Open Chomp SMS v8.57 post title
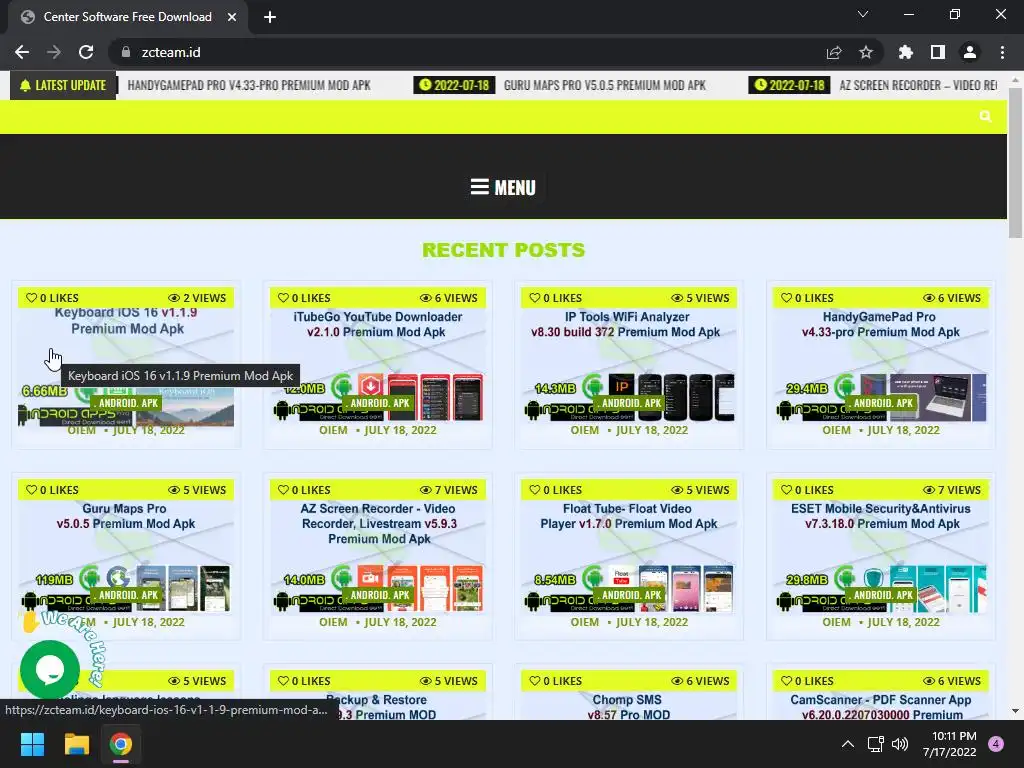This screenshot has height=768, width=1024. click(628, 707)
